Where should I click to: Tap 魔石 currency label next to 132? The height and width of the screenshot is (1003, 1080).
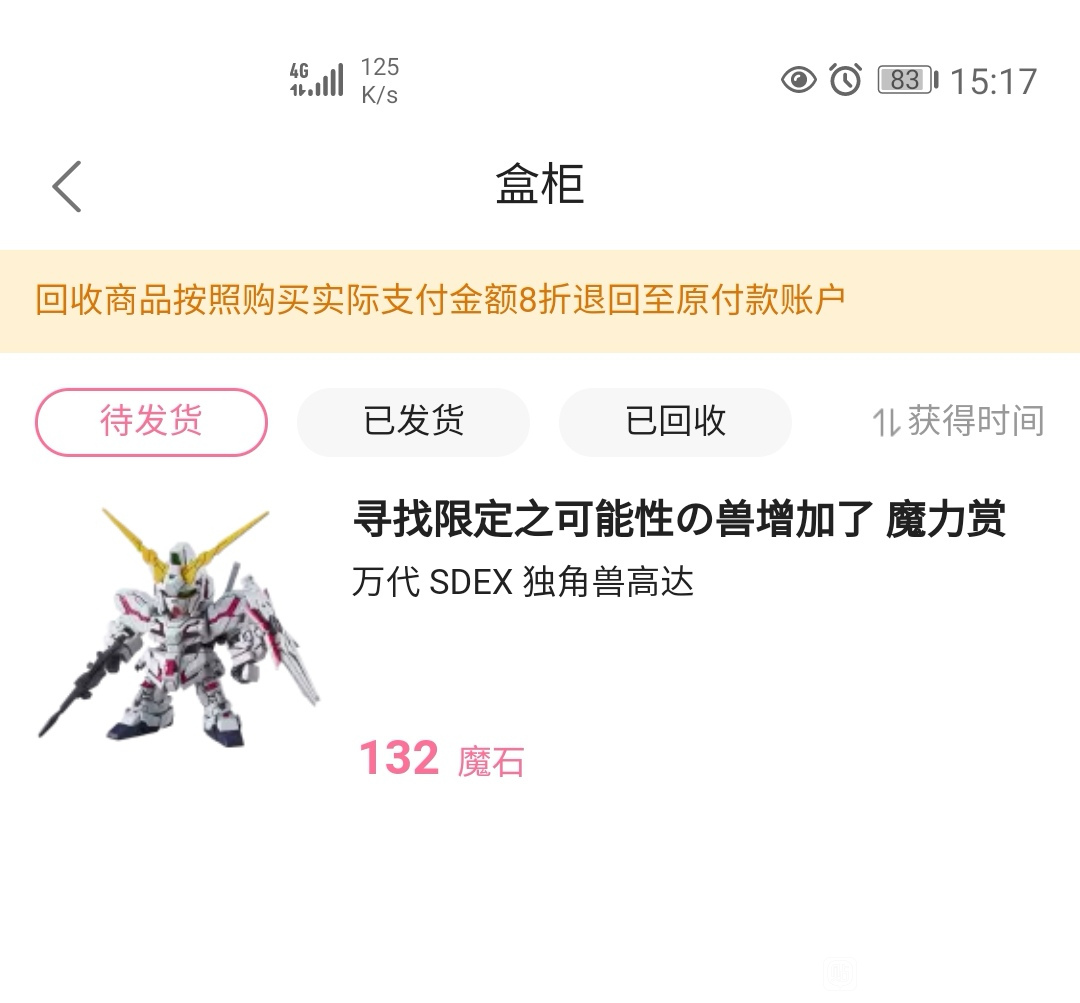[491, 762]
